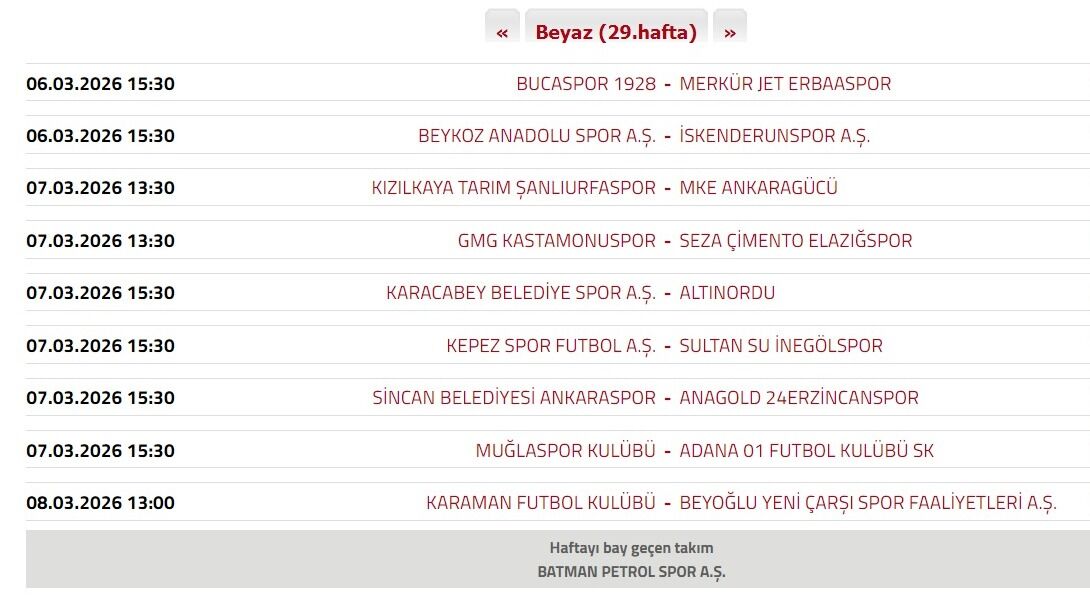Select SİNCAN BELEDİYESİ ANKARASPOR team

point(514,398)
